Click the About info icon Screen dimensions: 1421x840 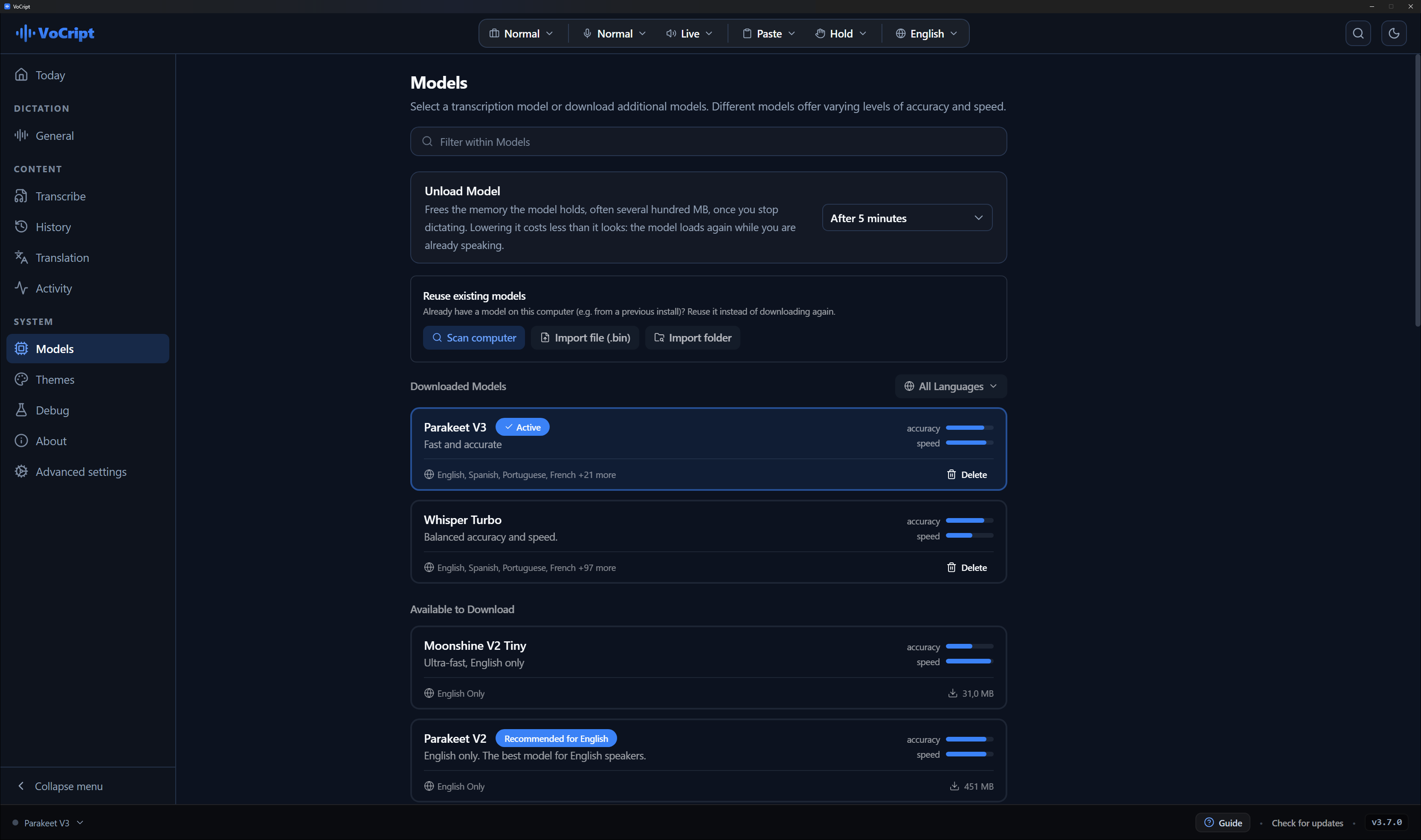tap(21, 440)
